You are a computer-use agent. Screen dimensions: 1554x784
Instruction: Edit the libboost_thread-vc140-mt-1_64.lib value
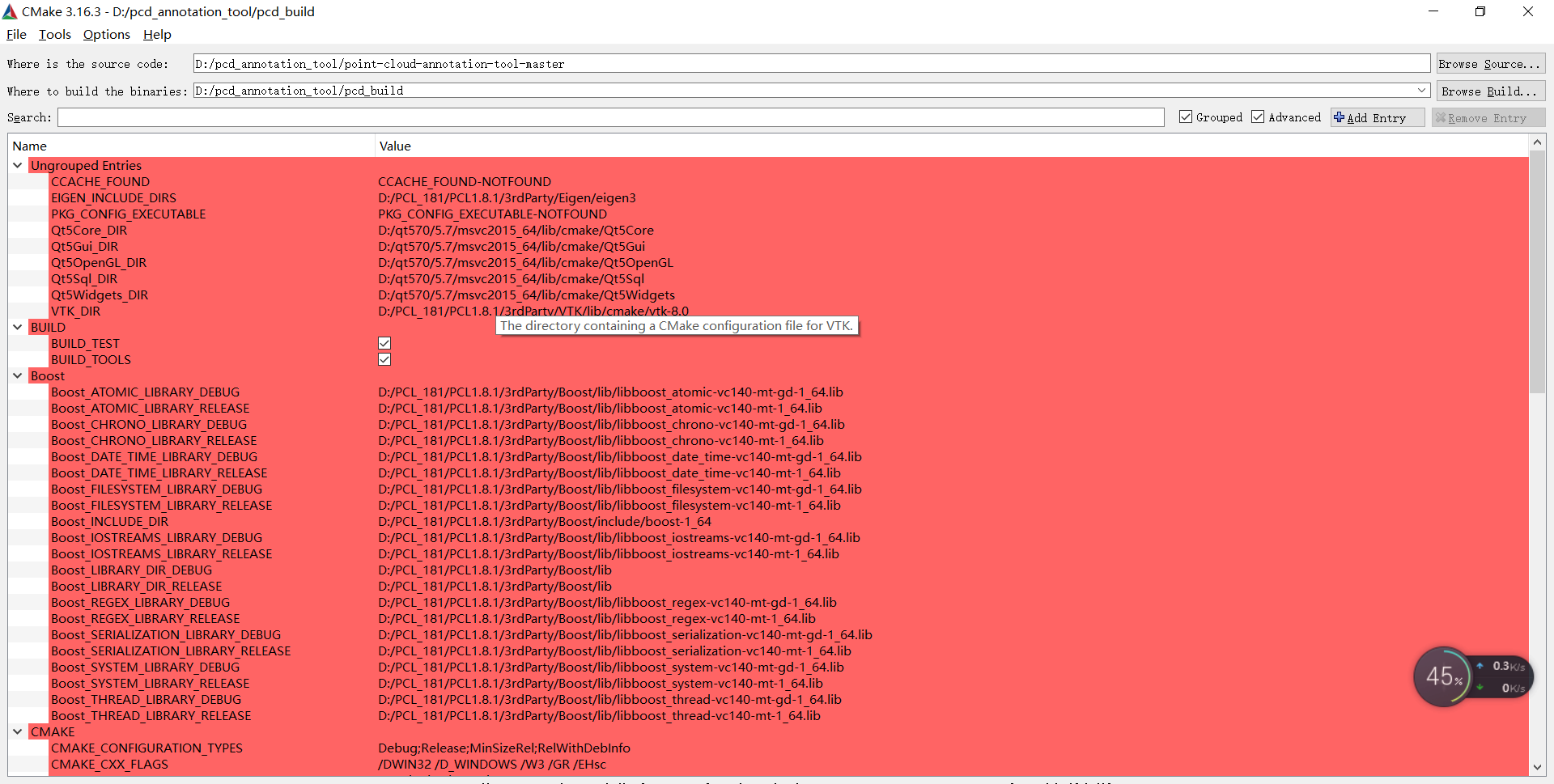point(599,715)
